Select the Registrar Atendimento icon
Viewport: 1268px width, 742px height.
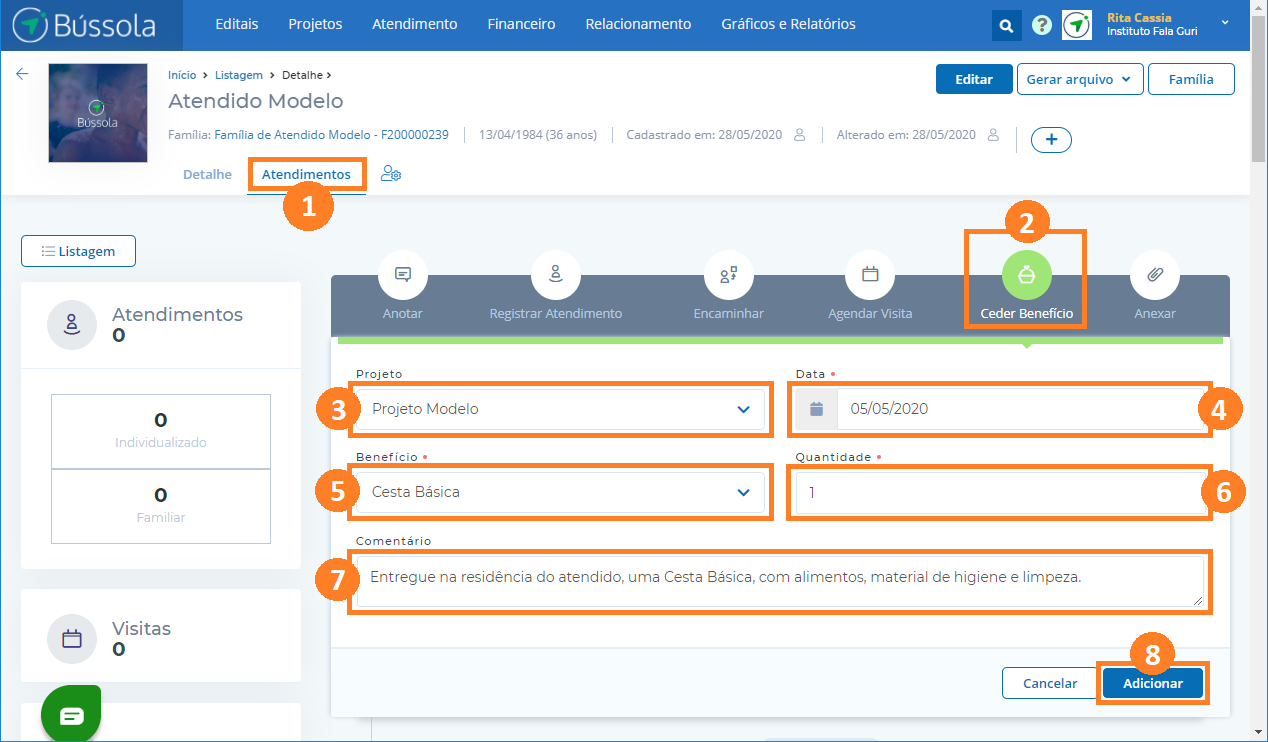[x=556, y=275]
